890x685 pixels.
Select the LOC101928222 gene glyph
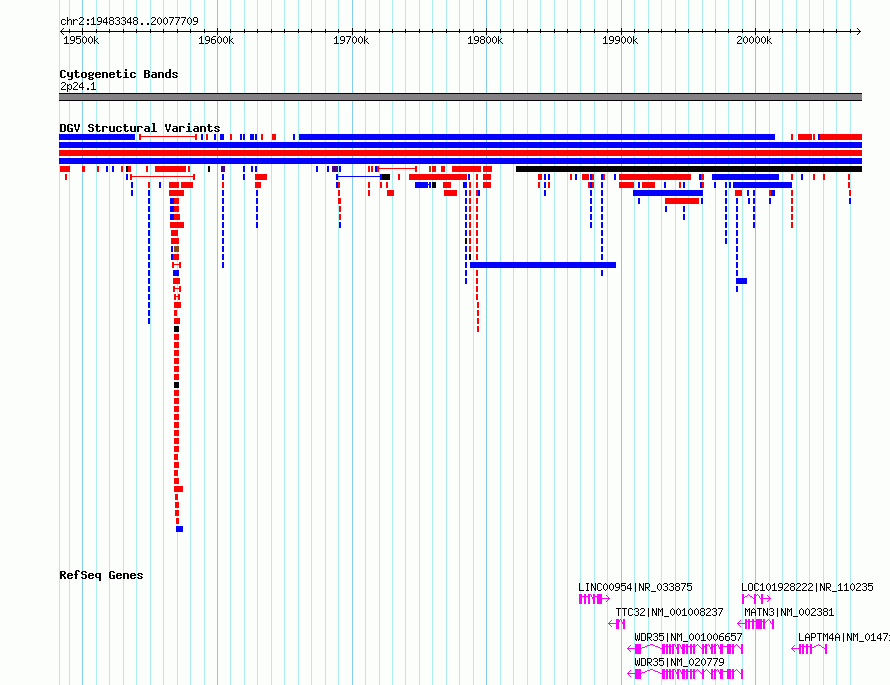click(756, 599)
